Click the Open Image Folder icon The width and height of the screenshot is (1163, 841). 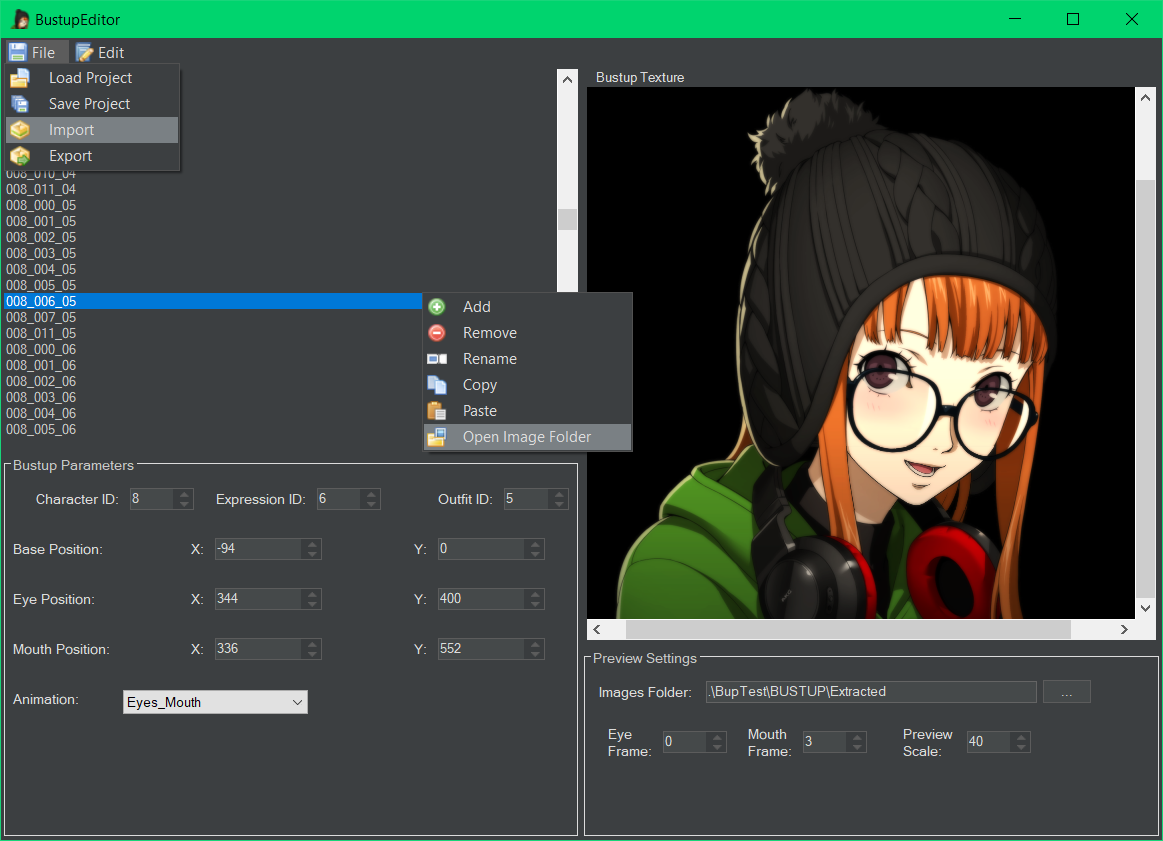tap(437, 437)
